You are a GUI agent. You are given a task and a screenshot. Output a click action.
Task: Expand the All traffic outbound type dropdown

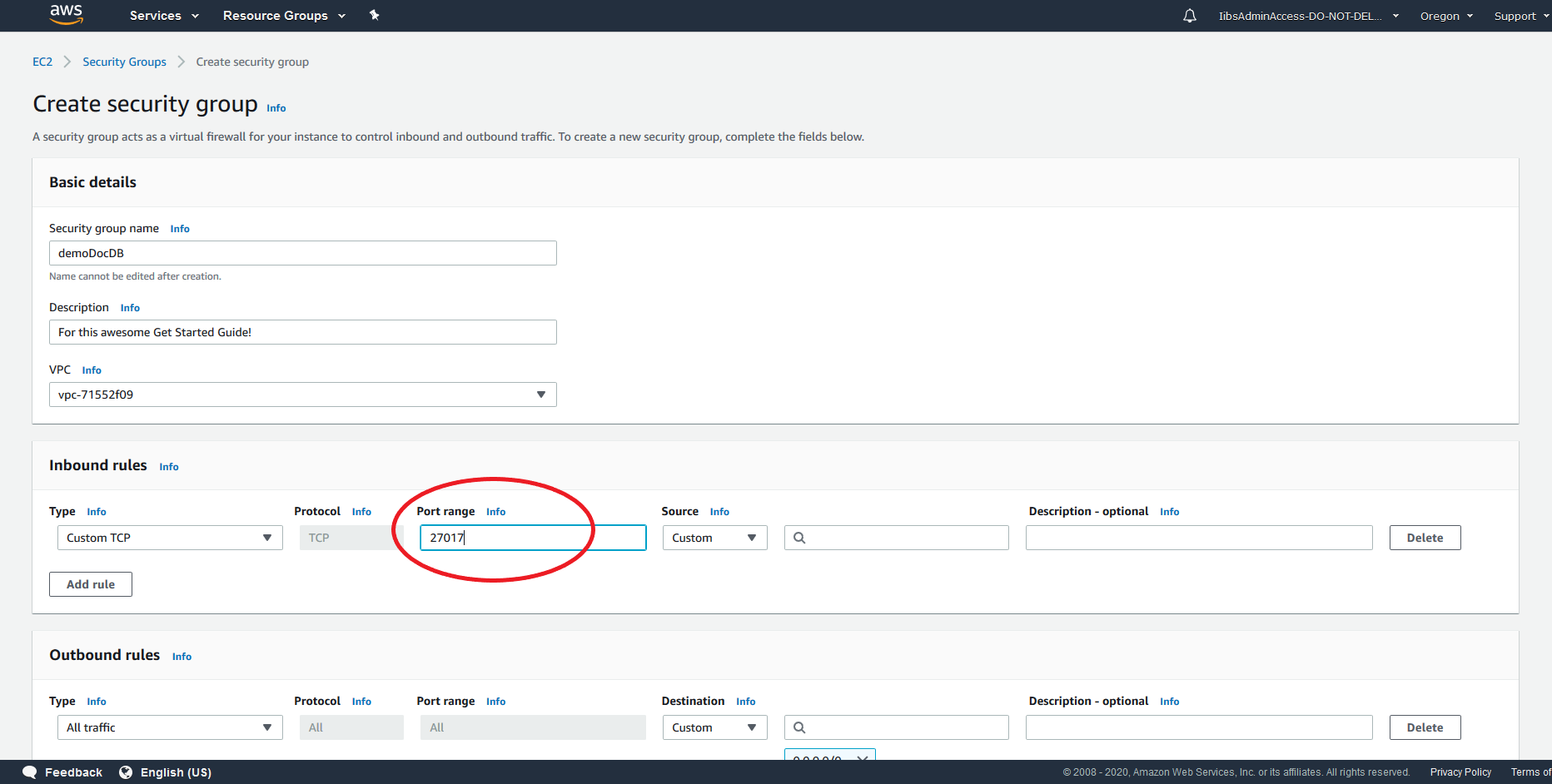tap(267, 727)
